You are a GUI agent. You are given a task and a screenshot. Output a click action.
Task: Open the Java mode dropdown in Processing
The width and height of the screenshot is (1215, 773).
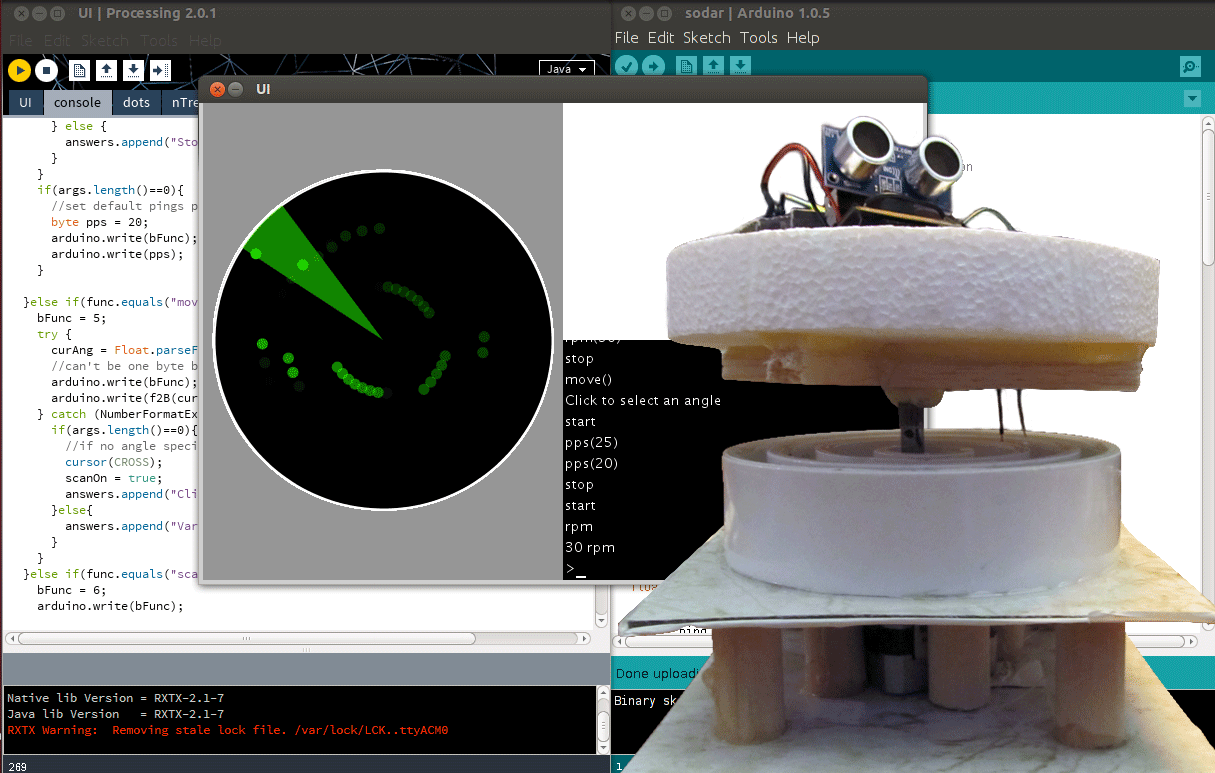click(x=567, y=68)
